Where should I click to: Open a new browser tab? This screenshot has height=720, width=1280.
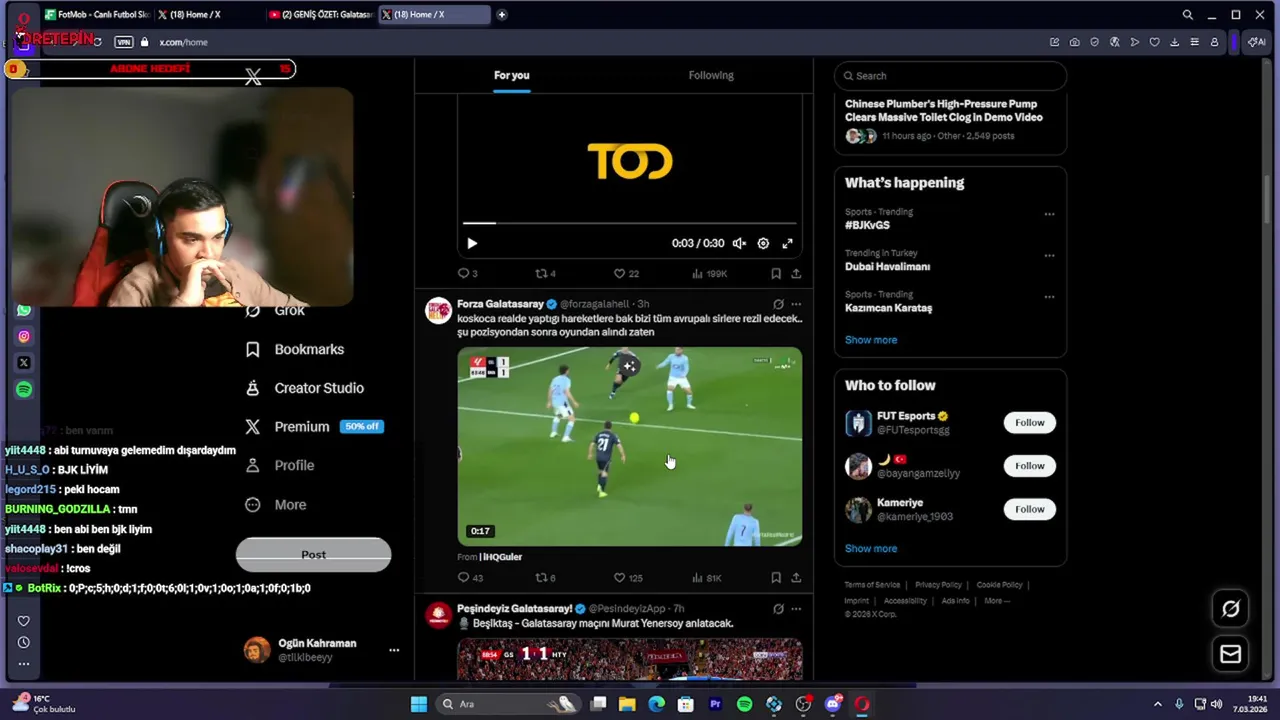point(501,15)
